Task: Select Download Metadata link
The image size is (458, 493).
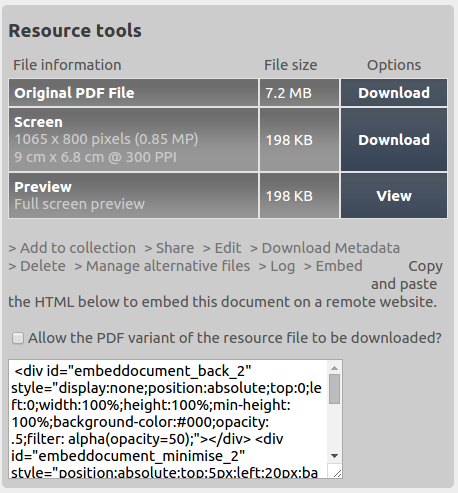Action: 325,248
